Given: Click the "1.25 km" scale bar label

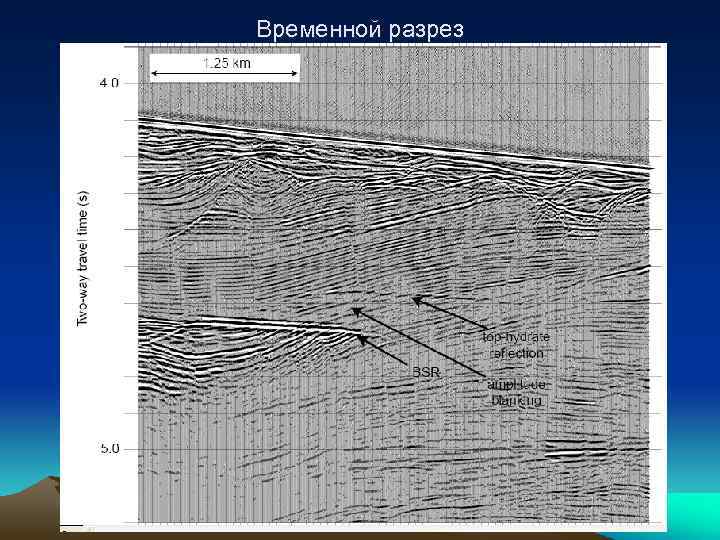Looking at the screenshot, I should (x=227, y=63).
